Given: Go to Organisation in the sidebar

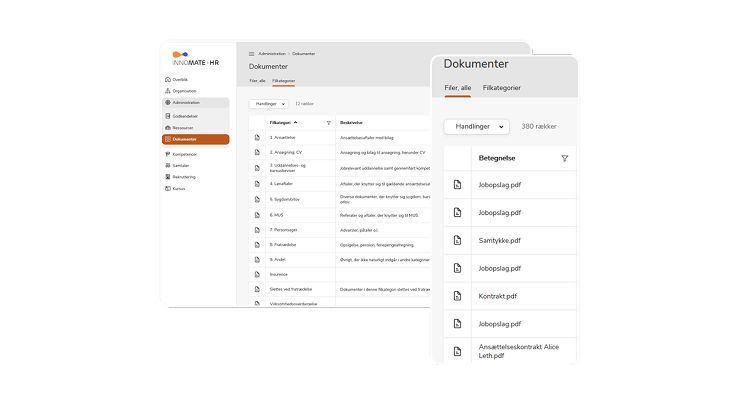Looking at the screenshot, I should 184,91.
